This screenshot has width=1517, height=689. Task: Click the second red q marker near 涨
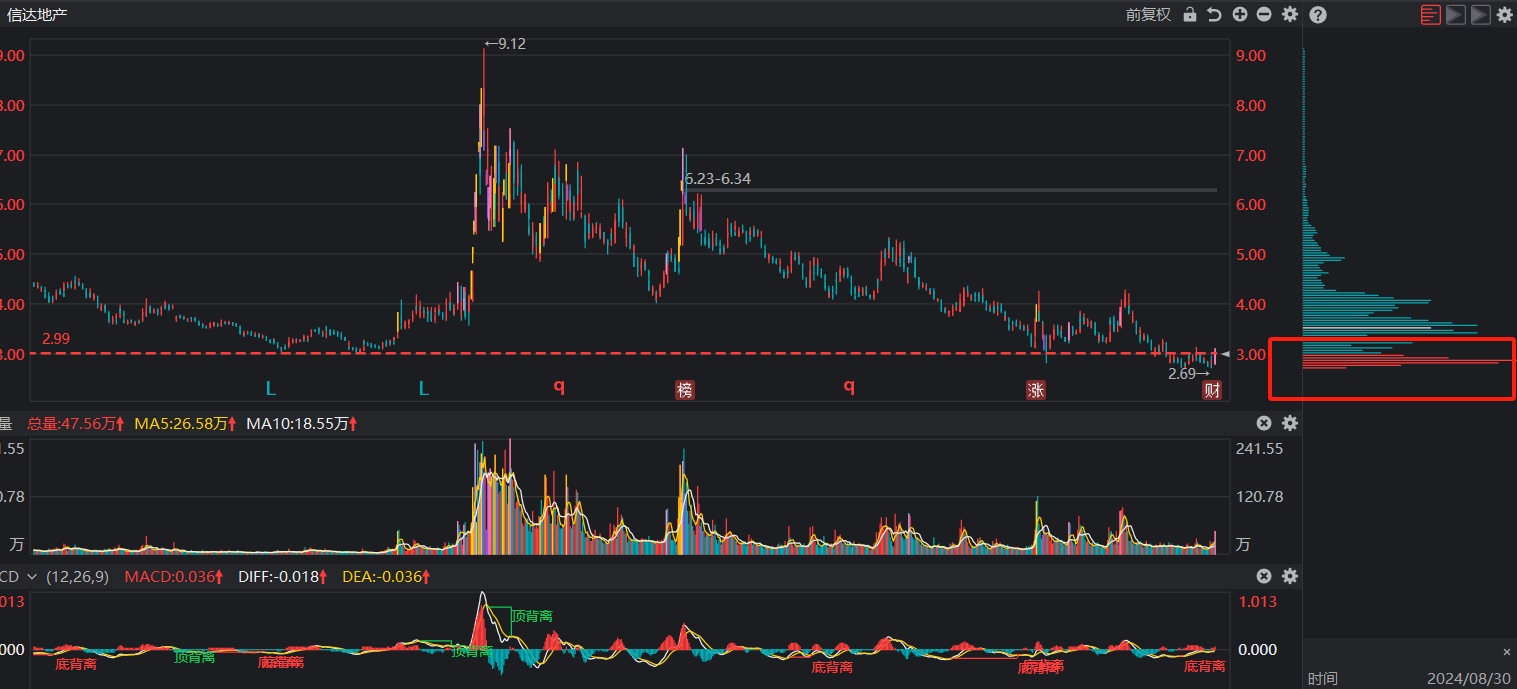pos(849,386)
